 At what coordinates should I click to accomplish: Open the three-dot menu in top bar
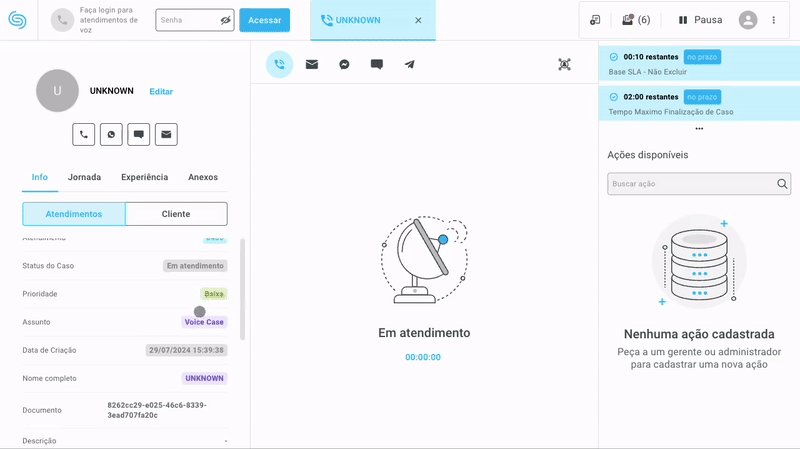pos(773,20)
